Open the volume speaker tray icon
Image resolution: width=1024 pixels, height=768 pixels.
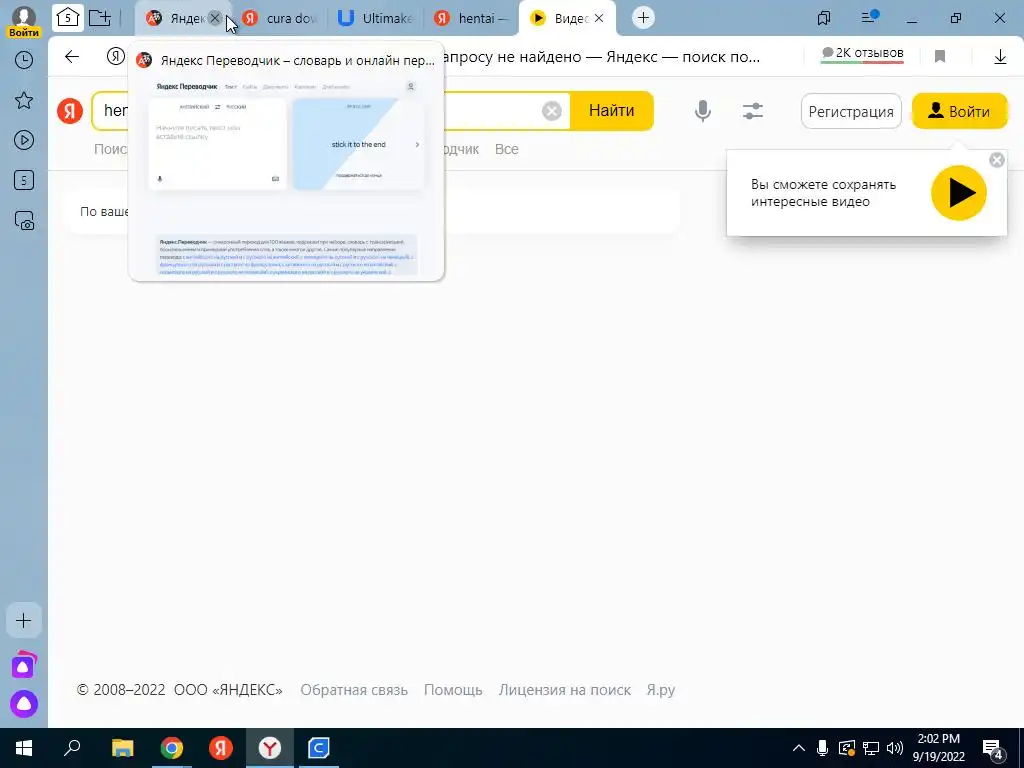[895, 748]
